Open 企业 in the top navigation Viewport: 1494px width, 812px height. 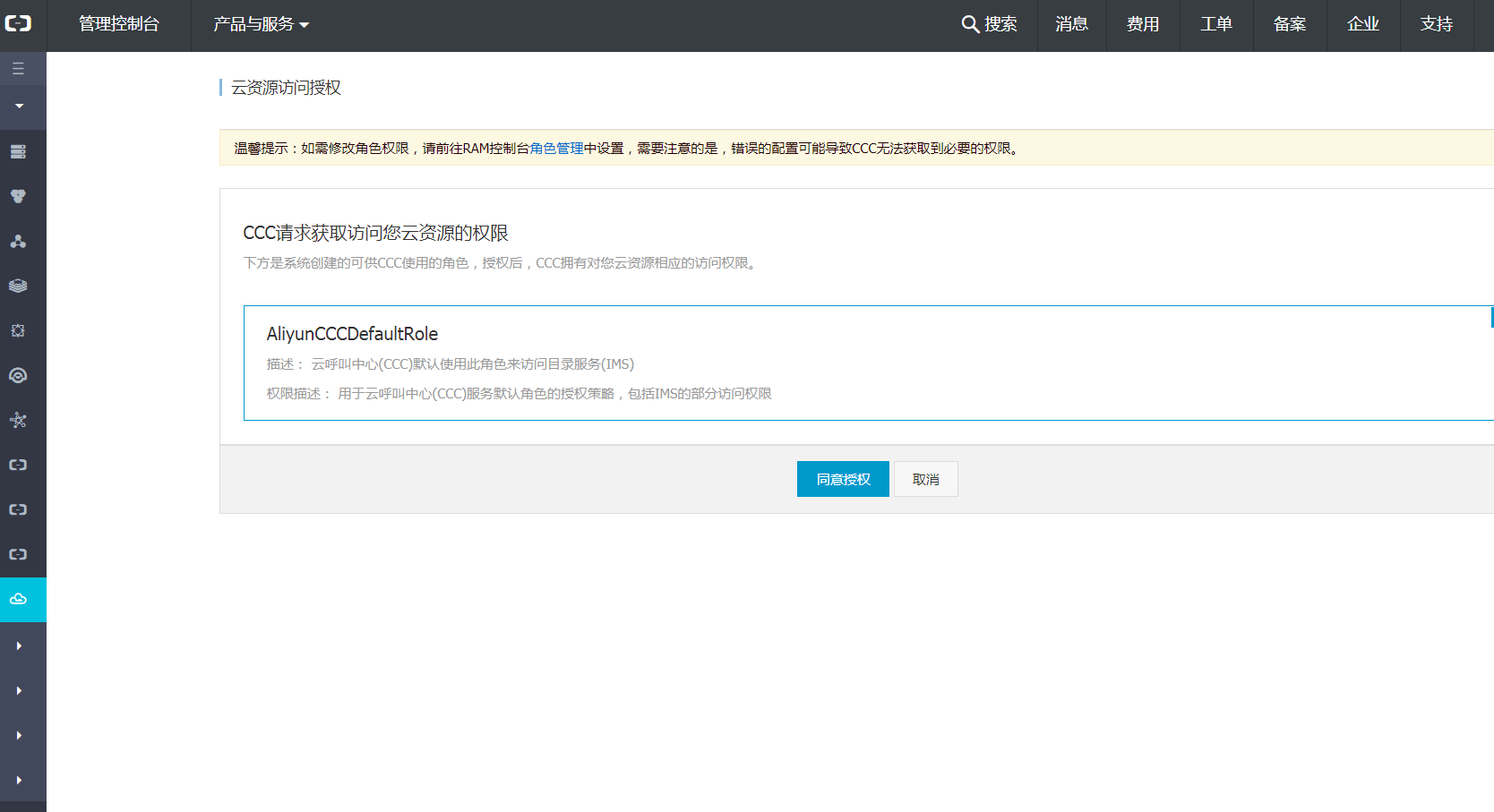[x=1363, y=24]
